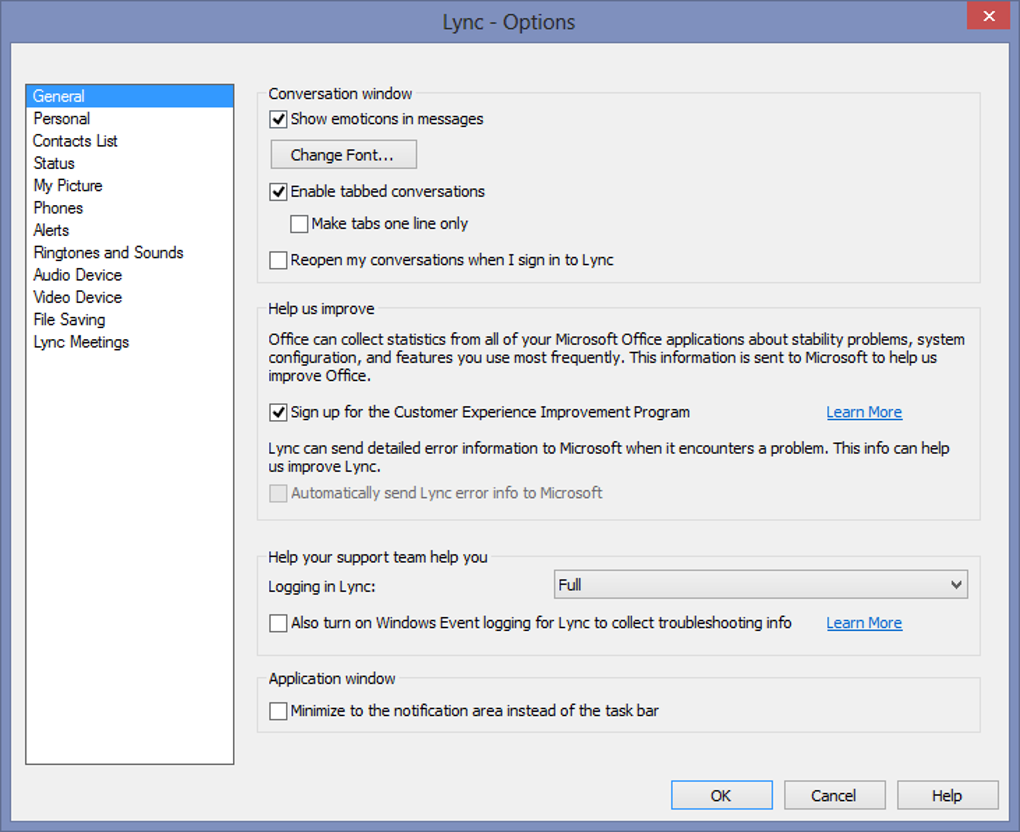This screenshot has width=1020, height=832.
Task: Open Lync Meetings options category
Action: point(81,342)
